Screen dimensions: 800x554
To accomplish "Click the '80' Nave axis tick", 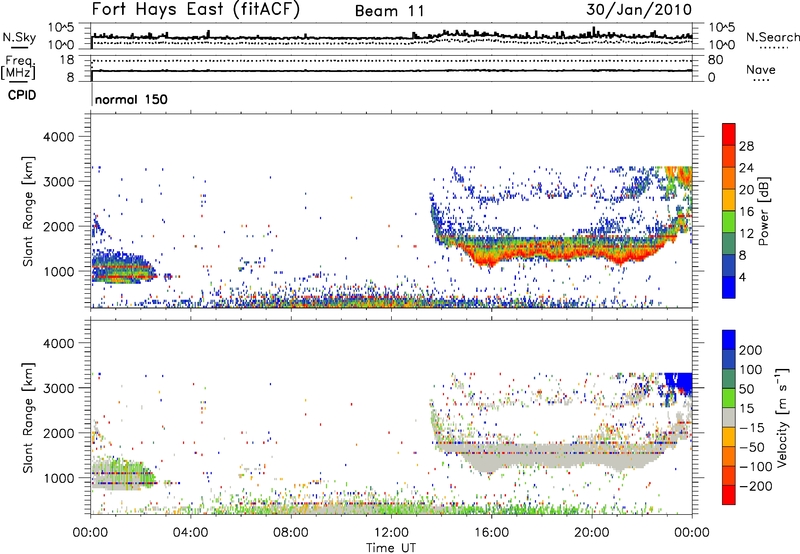I will point(715,60).
